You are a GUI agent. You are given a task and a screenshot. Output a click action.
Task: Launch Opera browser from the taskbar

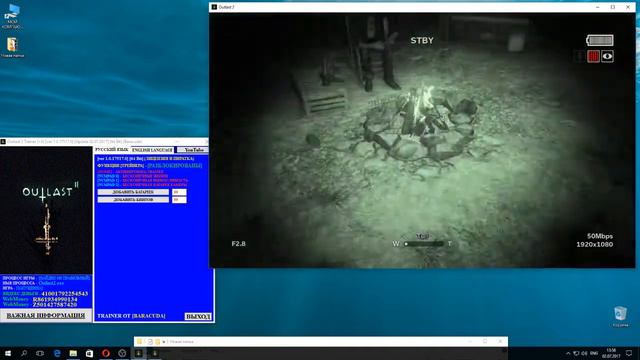(106, 353)
